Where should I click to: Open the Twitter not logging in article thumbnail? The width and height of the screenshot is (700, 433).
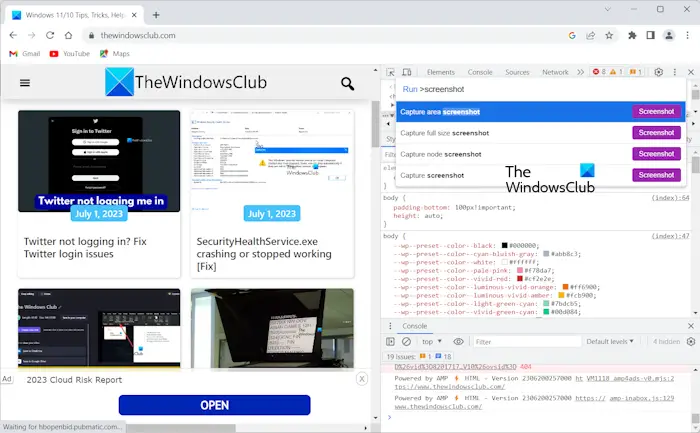[99, 161]
